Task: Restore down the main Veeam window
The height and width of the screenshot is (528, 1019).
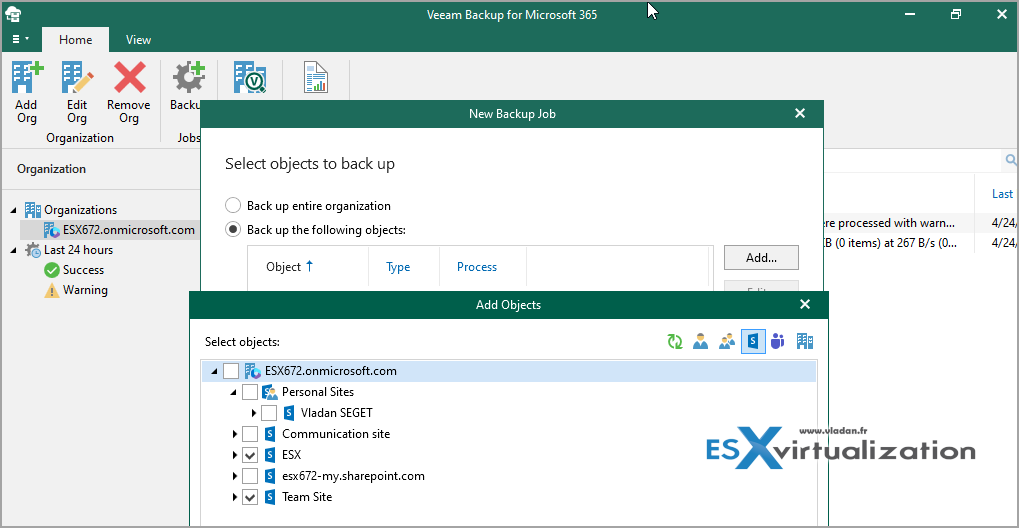Action: point(955,14)
